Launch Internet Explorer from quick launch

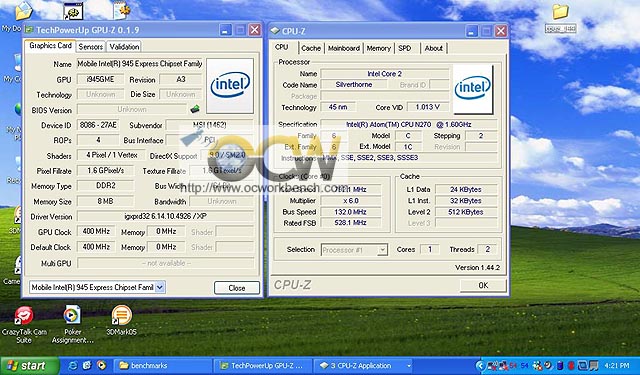73,366
